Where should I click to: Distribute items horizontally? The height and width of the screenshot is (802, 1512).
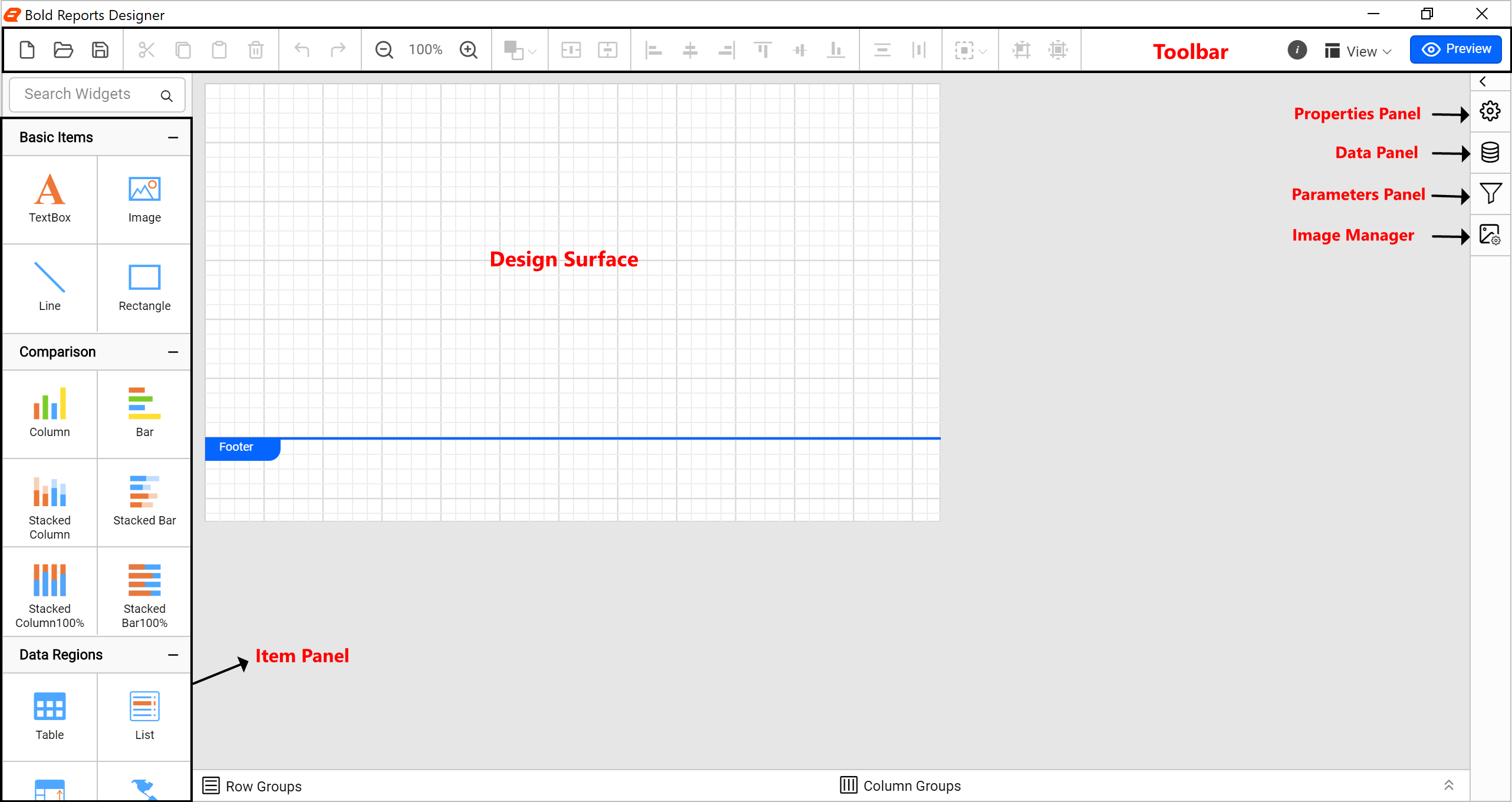click(x=919, y=50)
